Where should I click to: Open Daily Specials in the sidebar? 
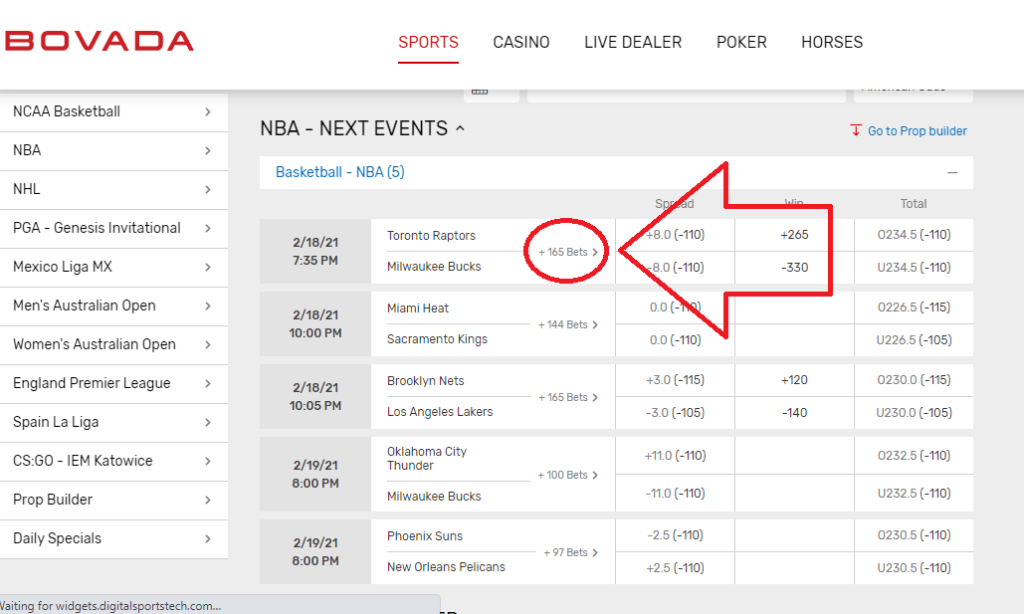click(114, 539)
